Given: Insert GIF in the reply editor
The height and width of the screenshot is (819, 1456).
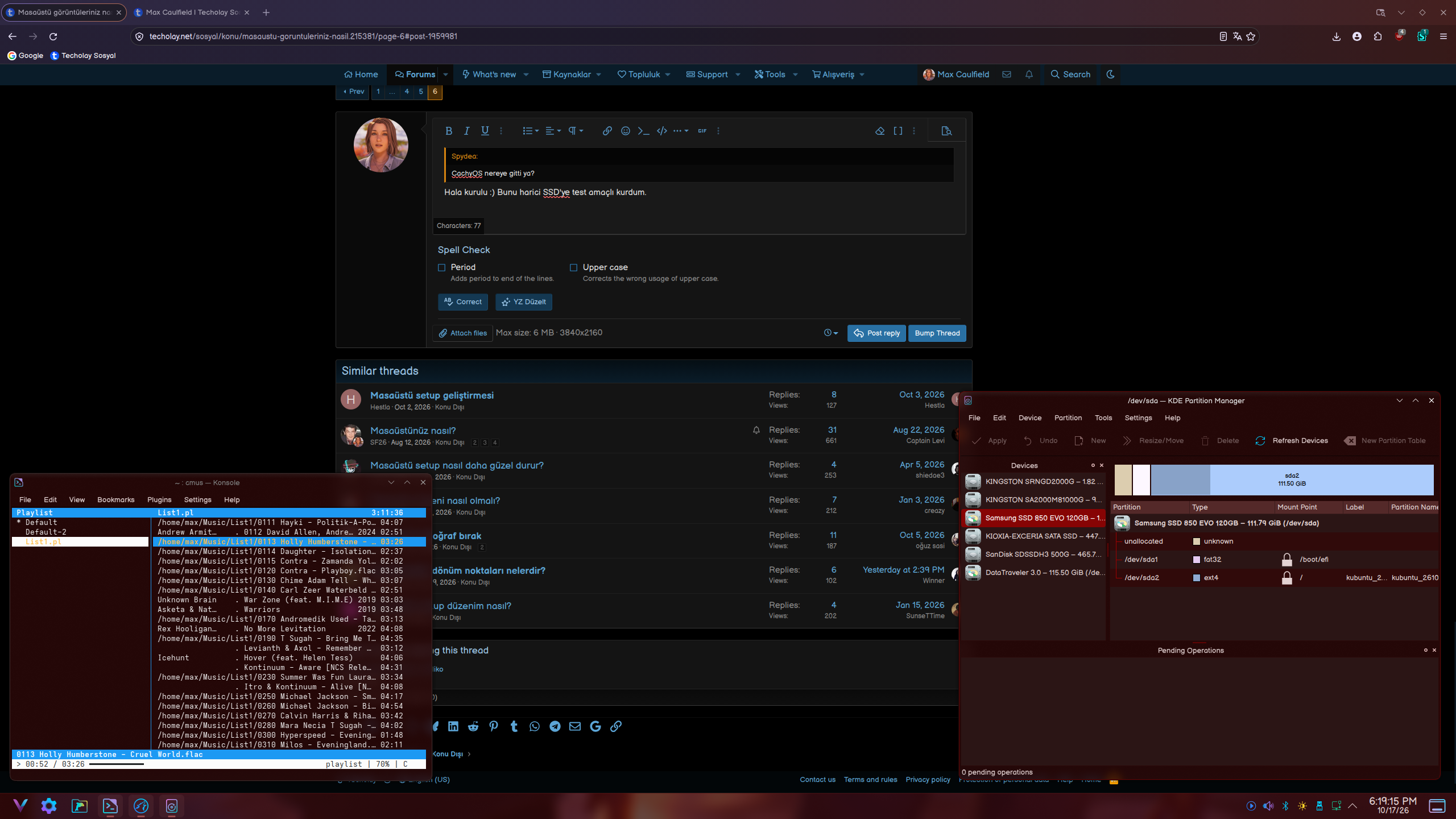Looking at the screenshot, I should pos(702,131).
